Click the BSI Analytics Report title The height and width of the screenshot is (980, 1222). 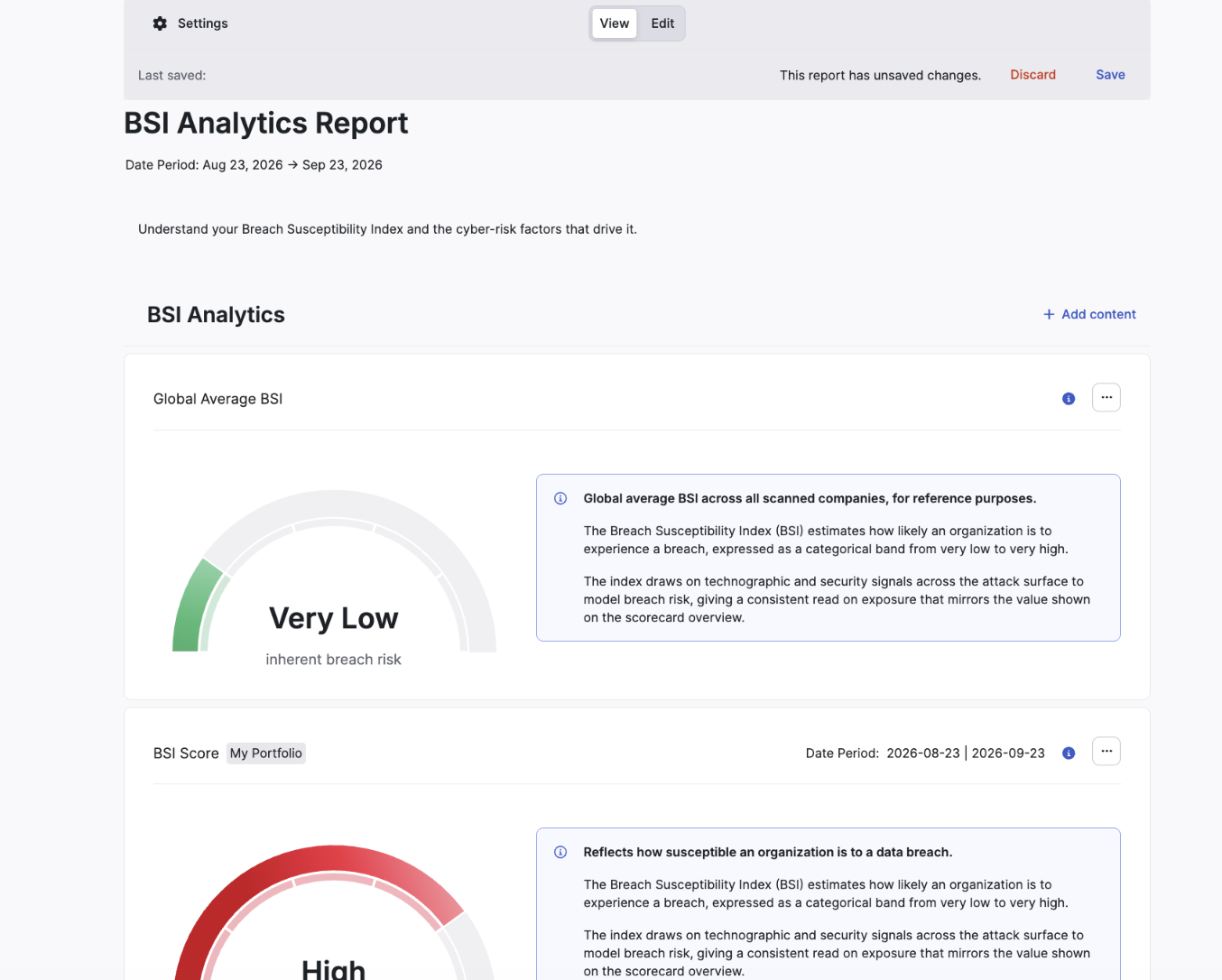pyautogui.click(x=266, y=123)
